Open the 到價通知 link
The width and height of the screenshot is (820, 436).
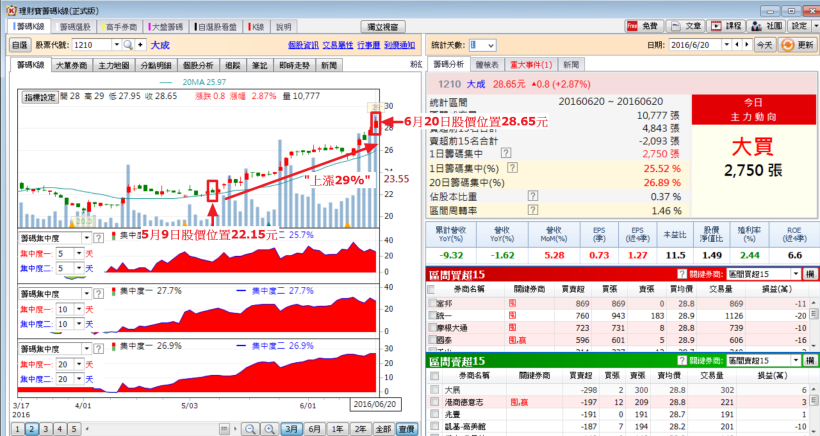[x=400, y=45]
